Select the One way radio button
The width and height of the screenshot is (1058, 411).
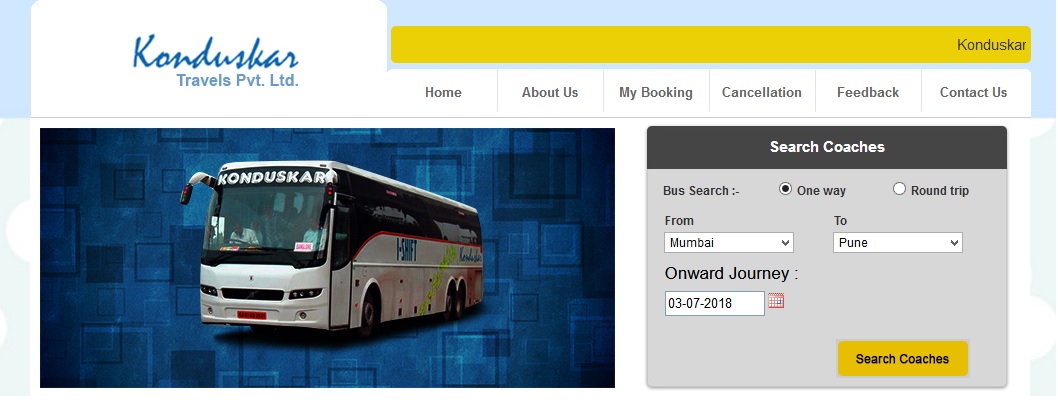pos(785,190)
